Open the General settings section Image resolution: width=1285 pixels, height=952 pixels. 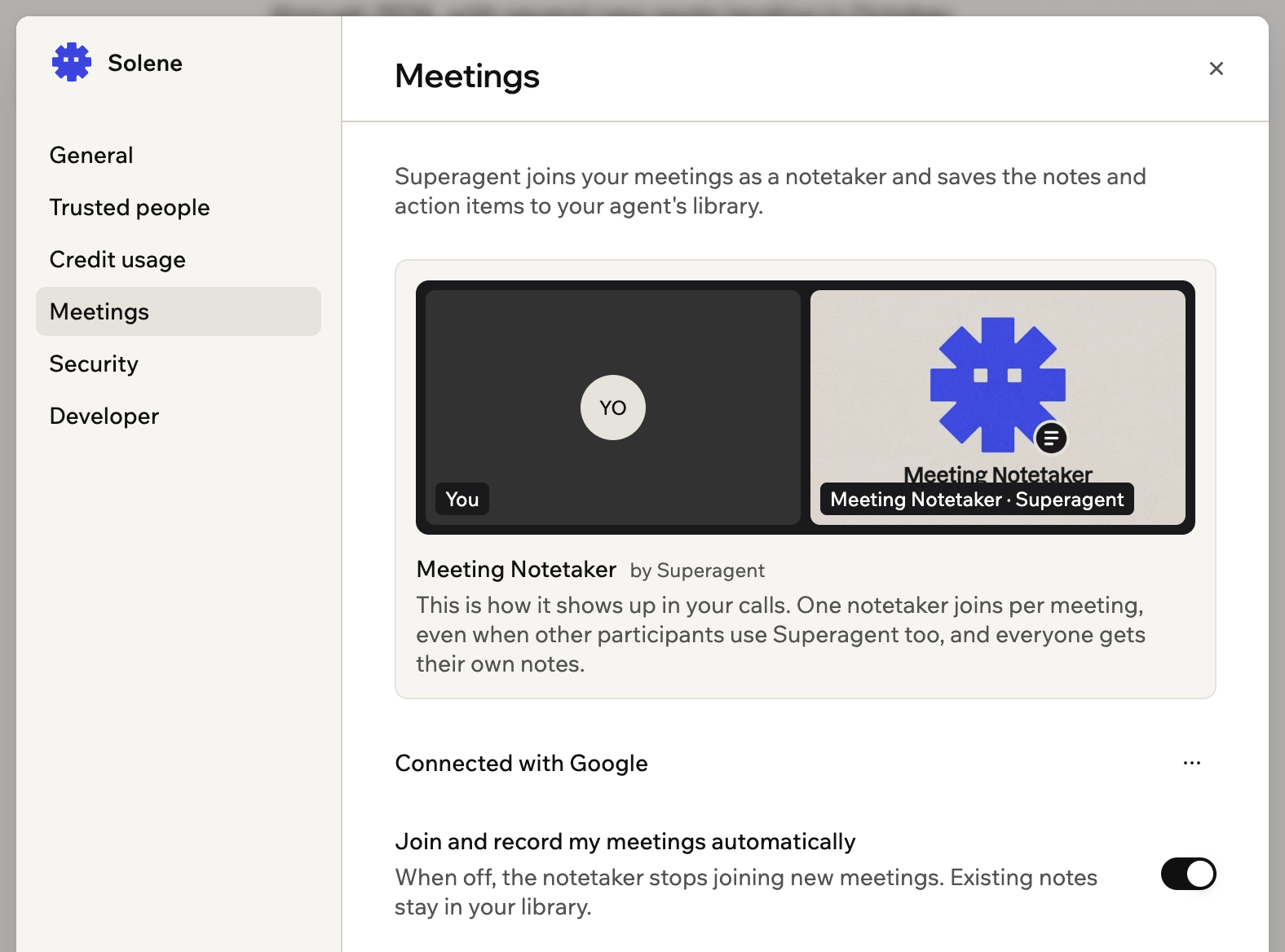[179, 155]
